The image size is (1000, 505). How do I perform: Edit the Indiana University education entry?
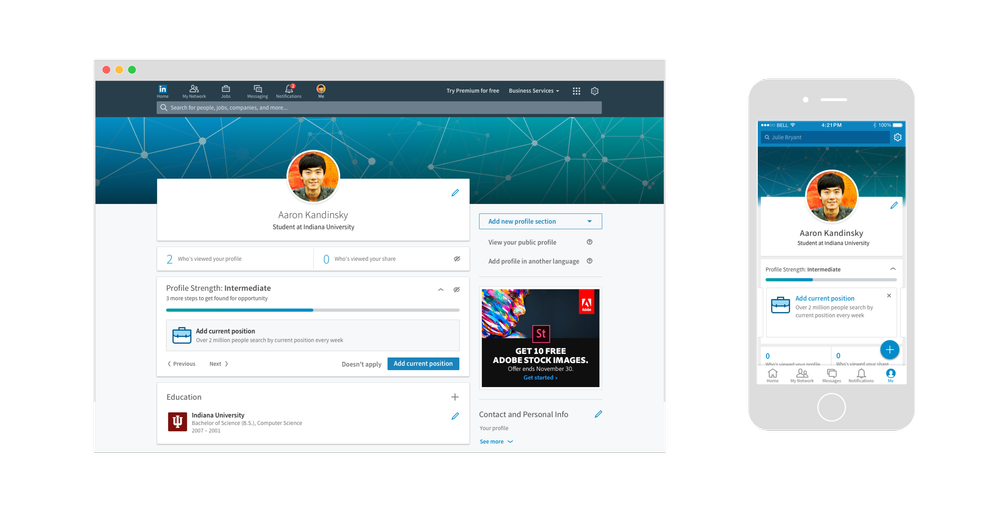click(x=455, y=416)
